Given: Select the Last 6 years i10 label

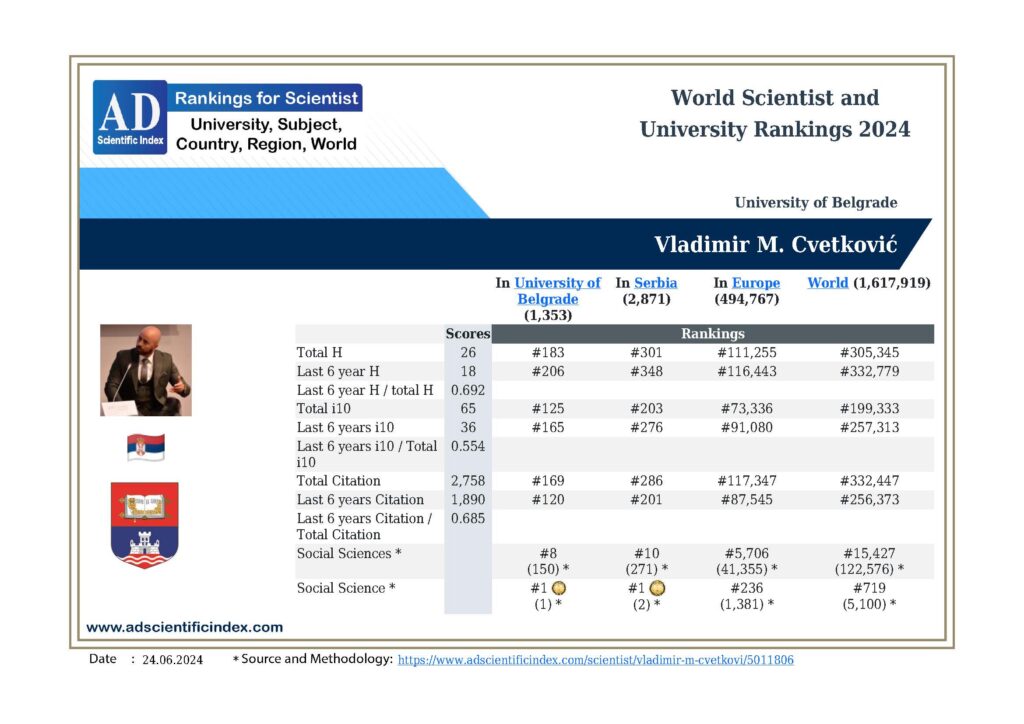Looking at the screenshot, I should click(345, 428).
